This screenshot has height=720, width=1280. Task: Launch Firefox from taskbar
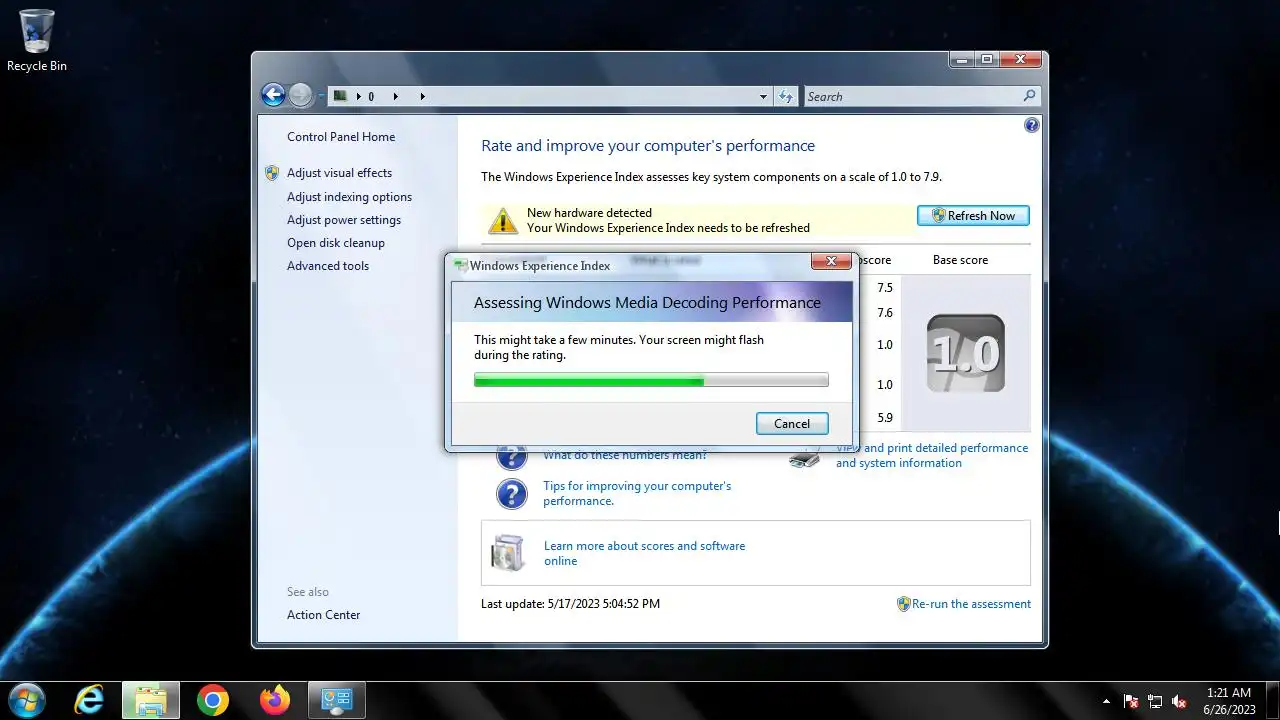coord(274,700)
